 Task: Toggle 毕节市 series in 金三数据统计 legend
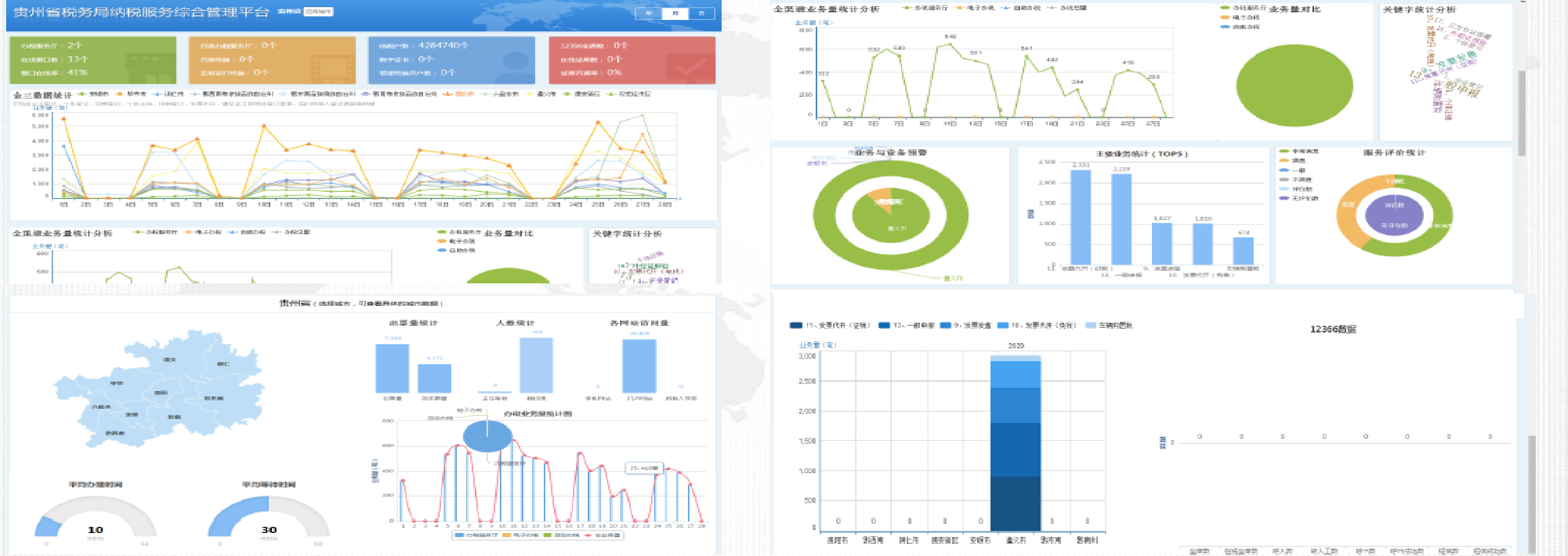[131, 94]
